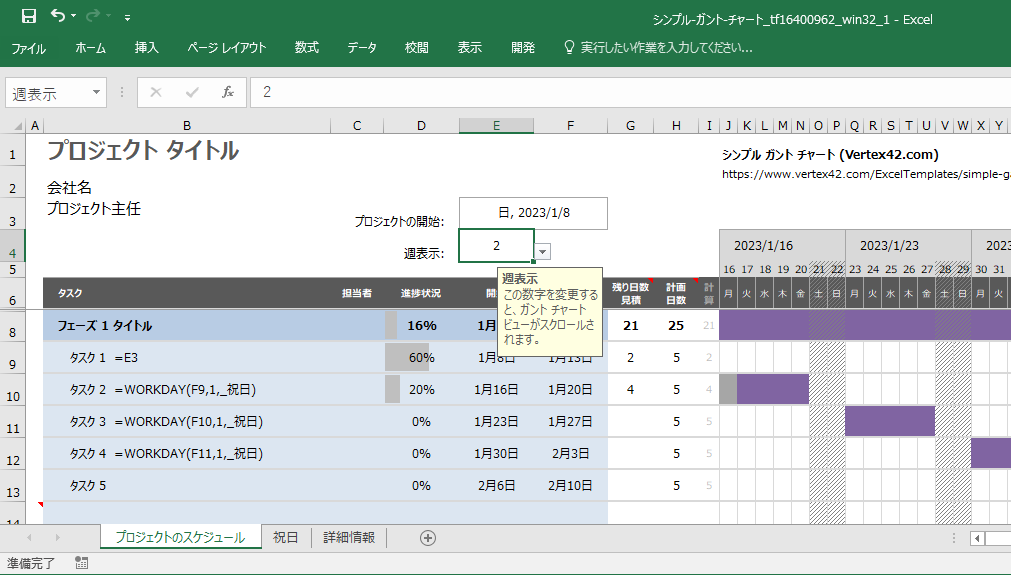Screen dimensions: 1011x575
Task: Open the データ ribbon tab
Action: [362, 48]
